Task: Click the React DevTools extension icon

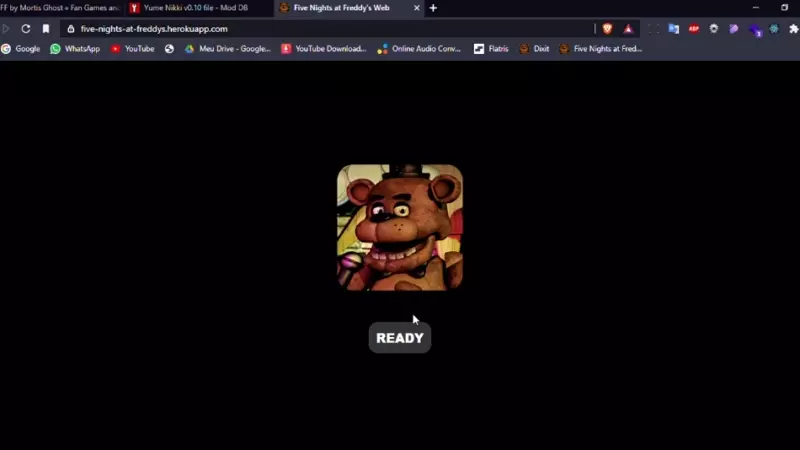Action: point(774,29)
